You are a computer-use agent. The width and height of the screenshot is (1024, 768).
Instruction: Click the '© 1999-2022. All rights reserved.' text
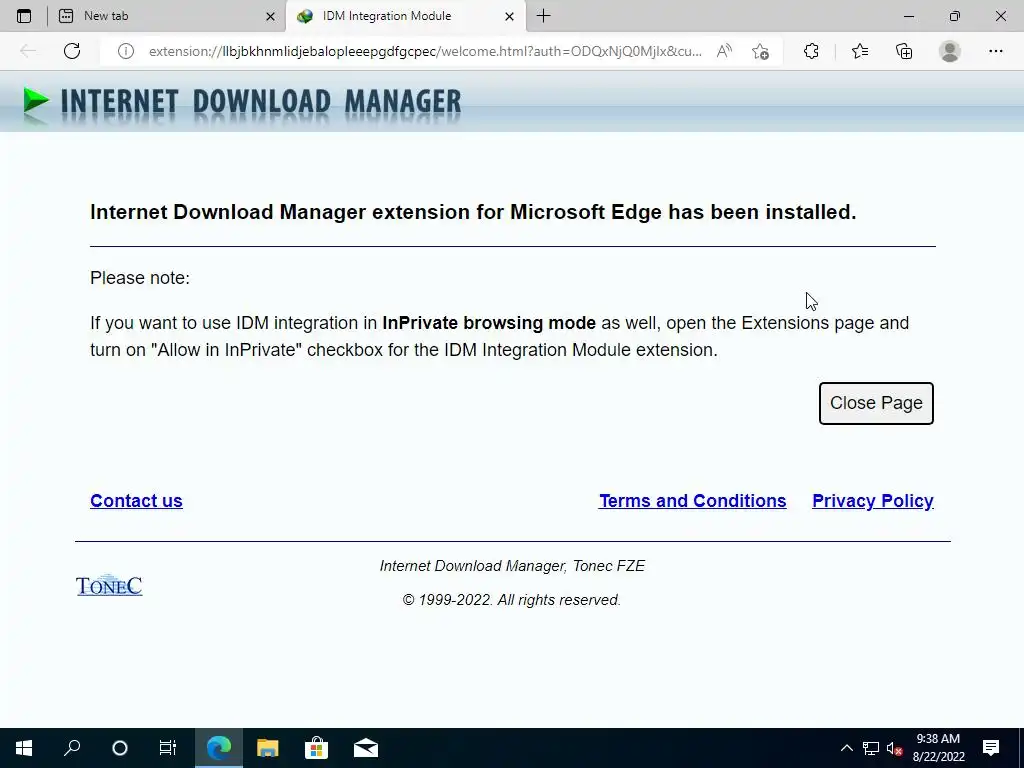pyautogui.click(x=511, y=600)
